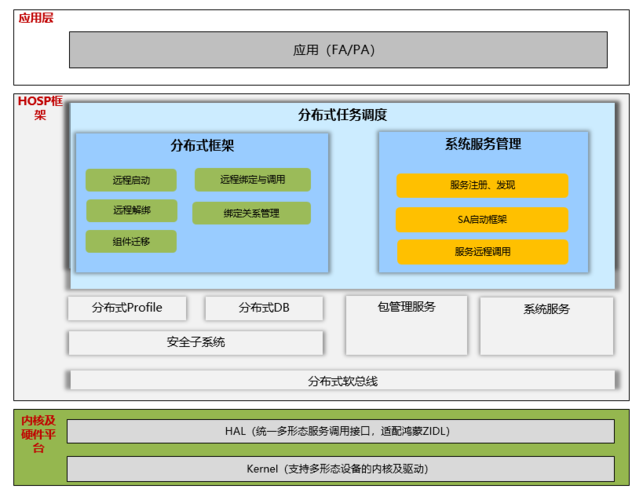
Task: Select the SA启动框架 yellow block
Action: [x=482, y=219]
